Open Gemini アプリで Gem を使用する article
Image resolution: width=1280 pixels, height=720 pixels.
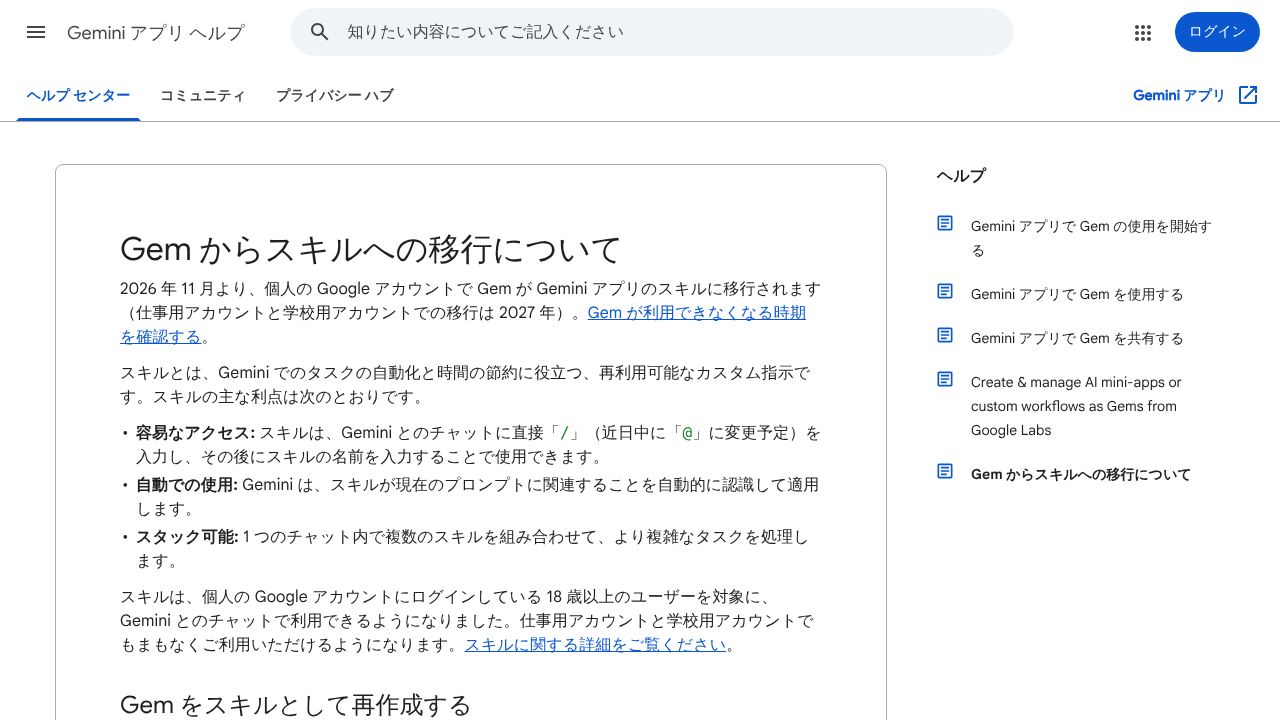(1077, 294)
